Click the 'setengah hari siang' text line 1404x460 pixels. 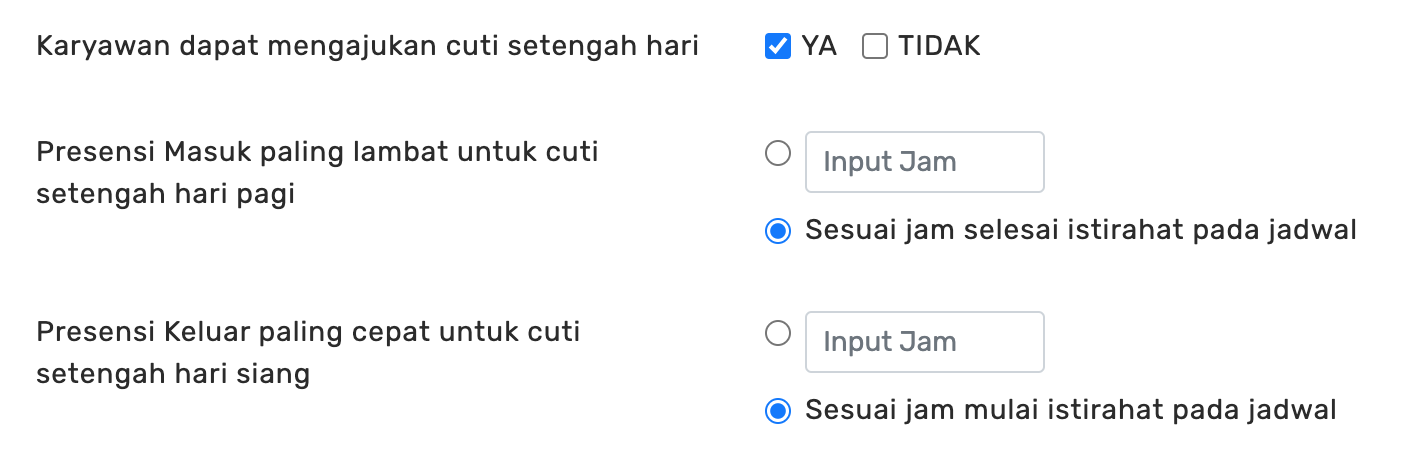pos(172,374)
